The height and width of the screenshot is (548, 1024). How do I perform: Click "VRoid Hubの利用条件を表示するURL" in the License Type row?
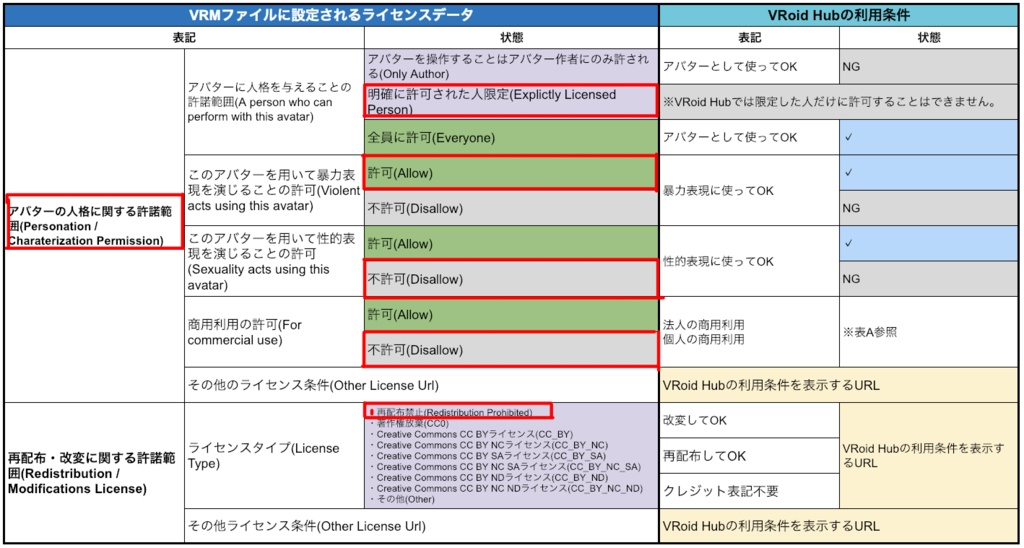[929, 455]
